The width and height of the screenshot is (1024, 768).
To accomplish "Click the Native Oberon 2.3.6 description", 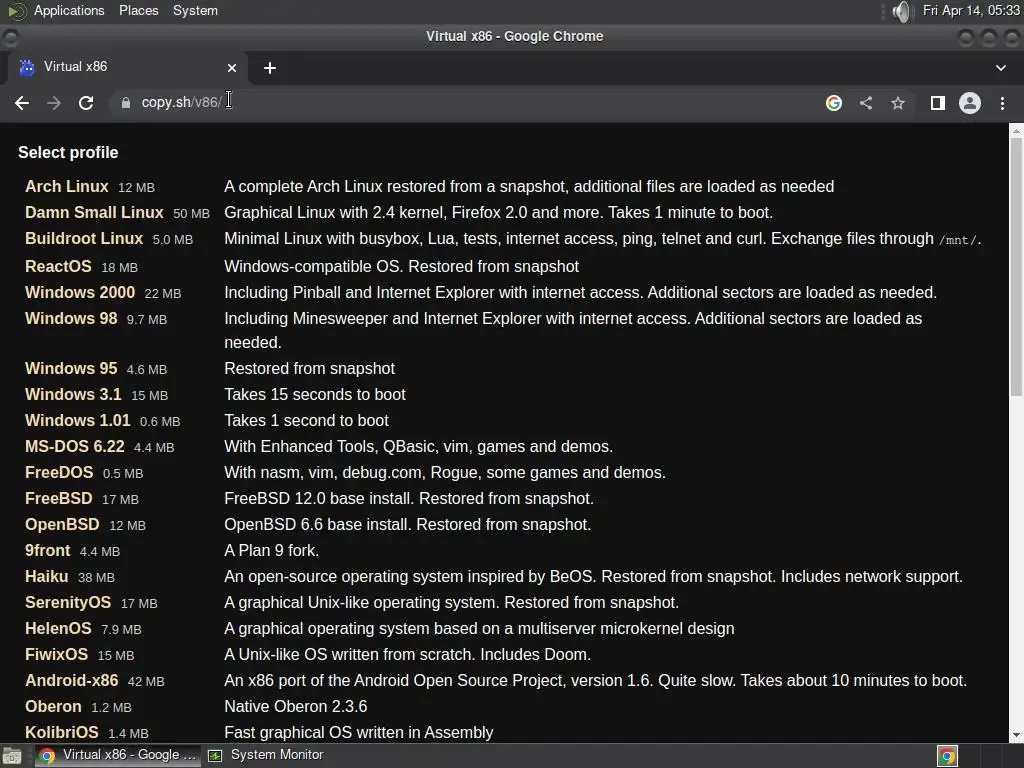I will point(296,707).
